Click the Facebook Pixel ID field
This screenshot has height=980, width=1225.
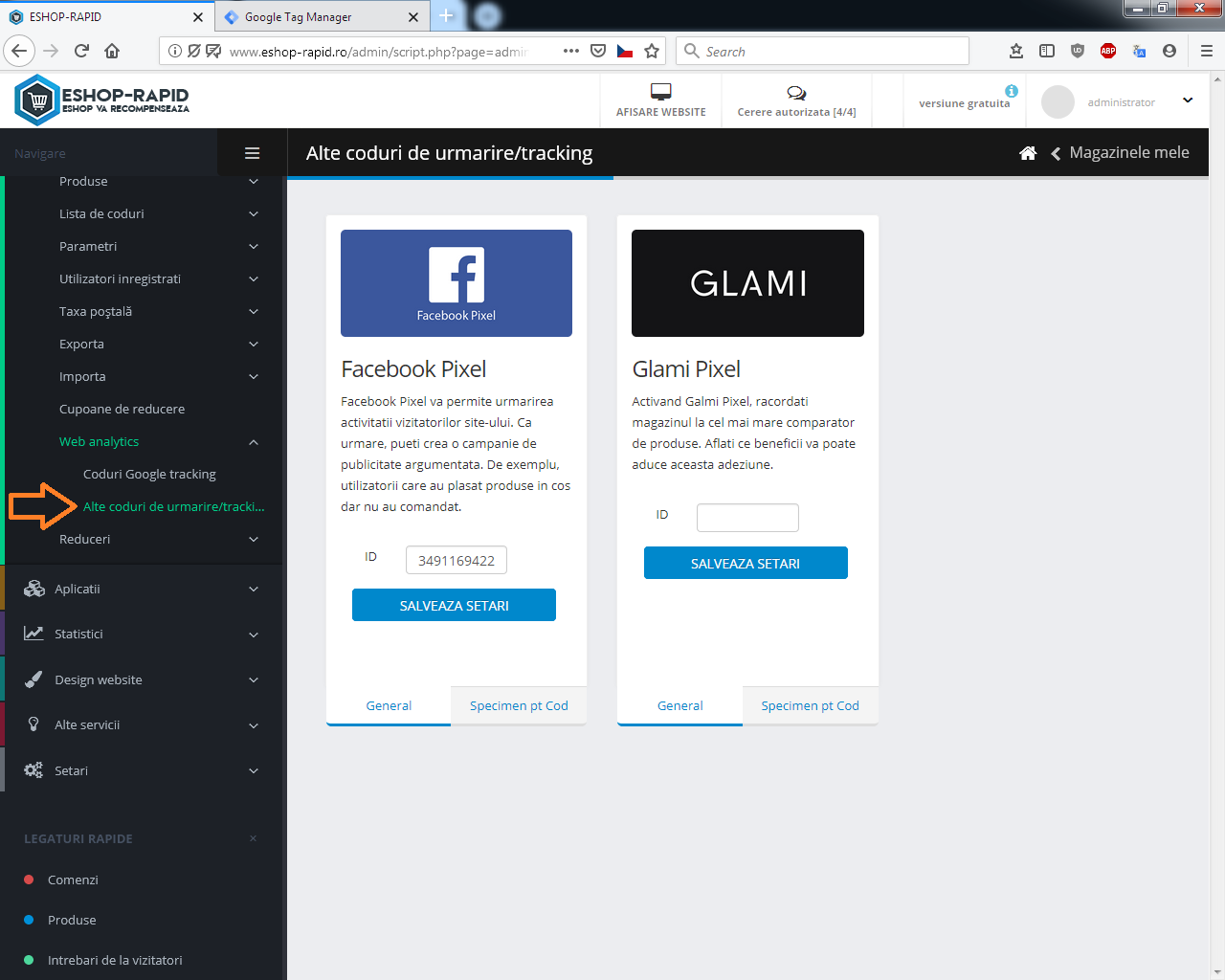[x=457, y=560]
